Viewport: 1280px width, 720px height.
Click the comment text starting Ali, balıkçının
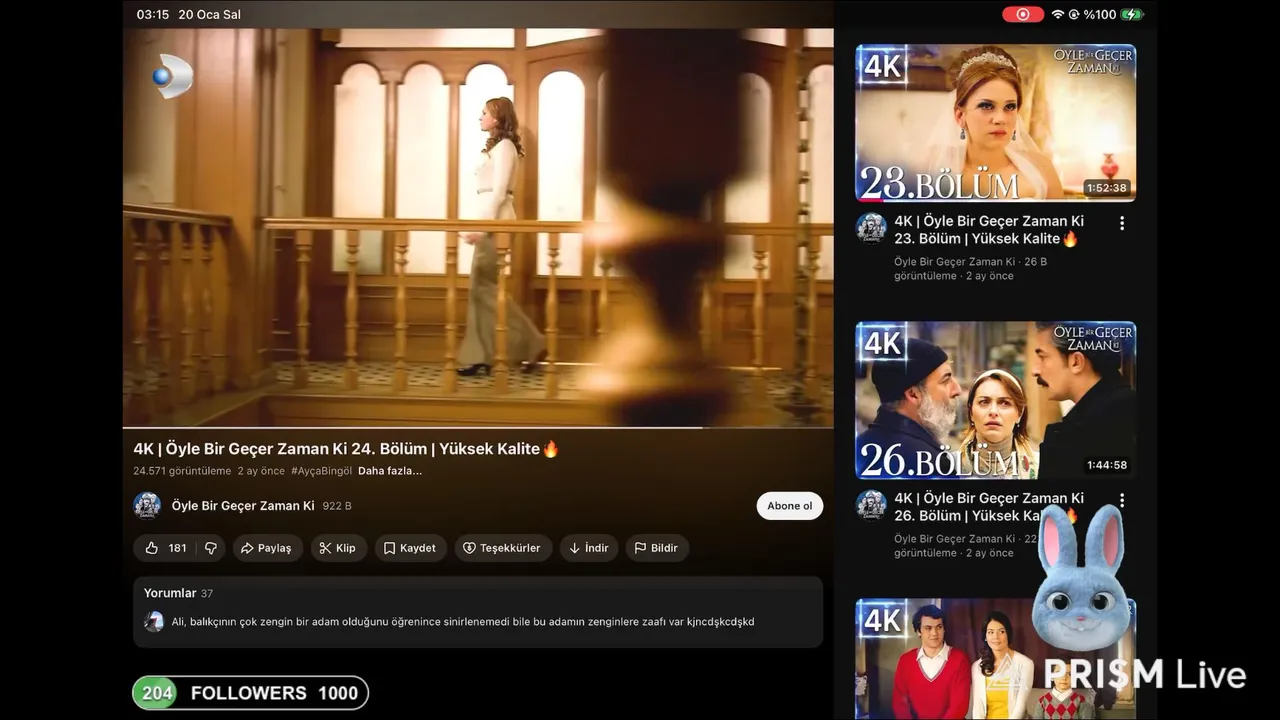coord(463,622)
